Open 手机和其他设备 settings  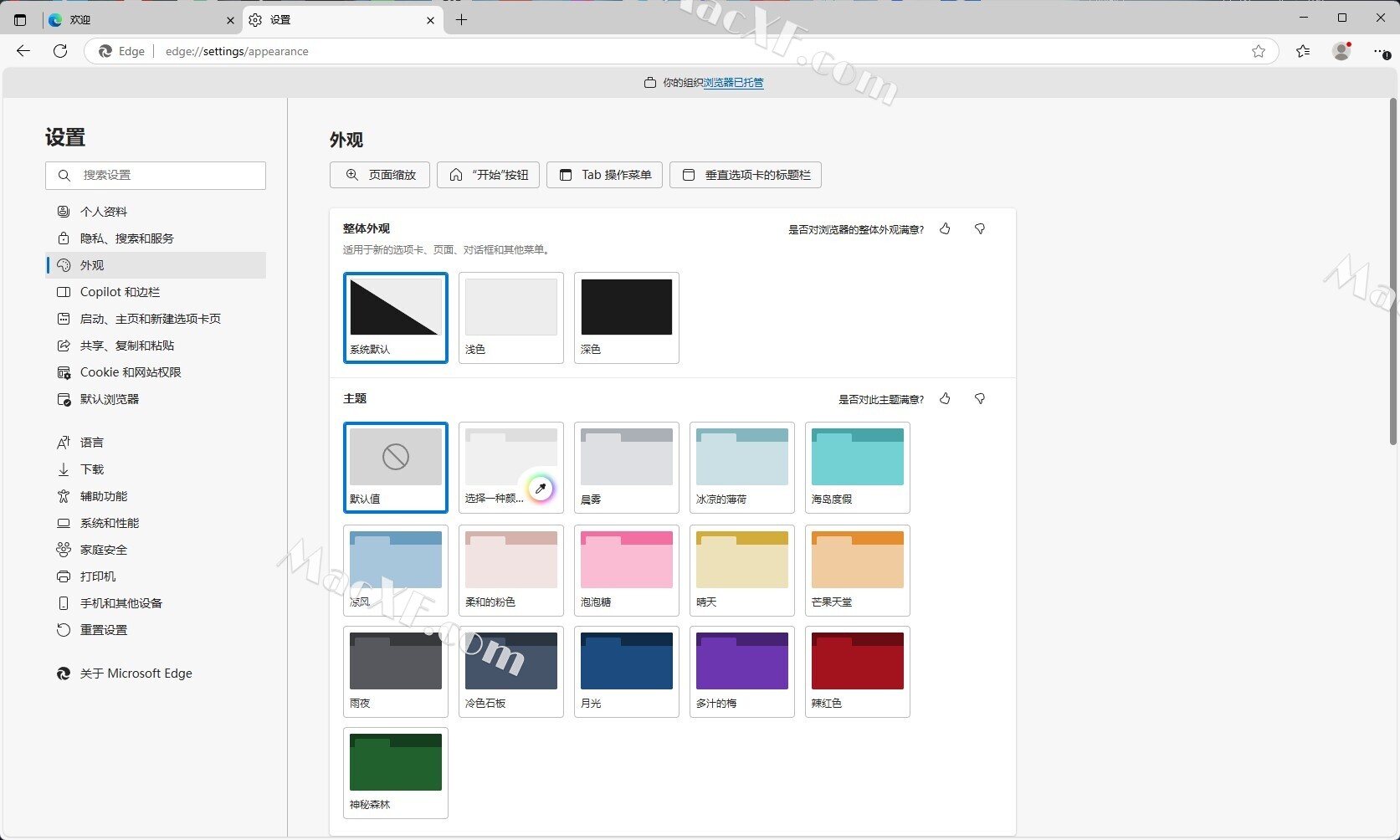pyautogui.click(x=156, y=603)
